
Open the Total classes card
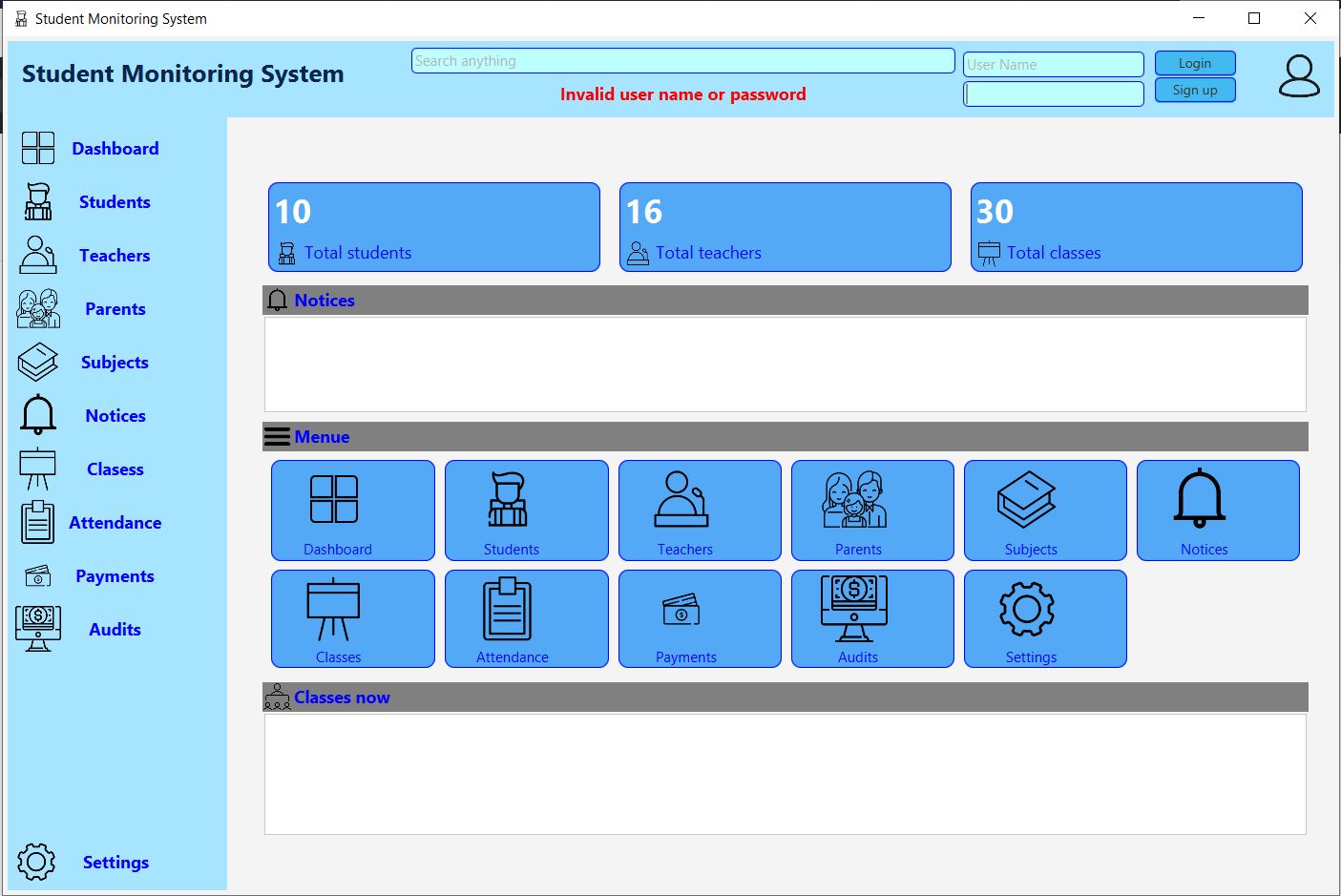pos(1137,227)
